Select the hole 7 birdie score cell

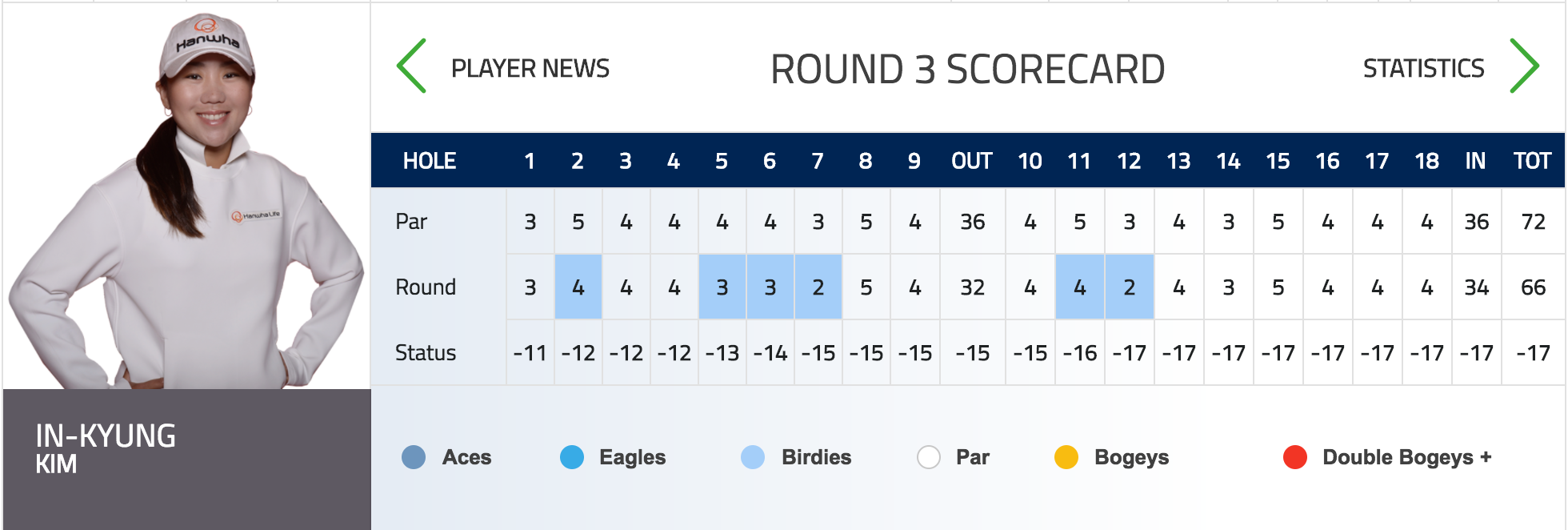pos(818,287)
